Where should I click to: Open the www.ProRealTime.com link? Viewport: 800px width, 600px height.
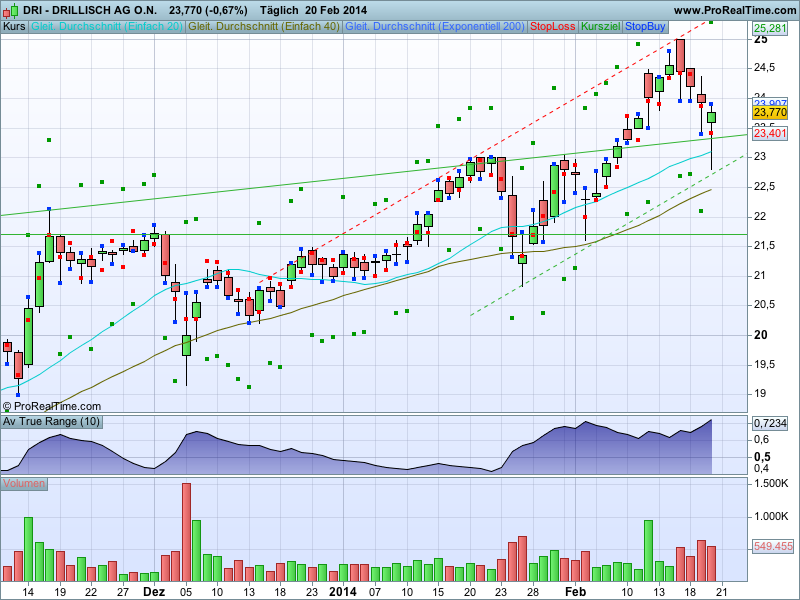(x=735, y=10)
